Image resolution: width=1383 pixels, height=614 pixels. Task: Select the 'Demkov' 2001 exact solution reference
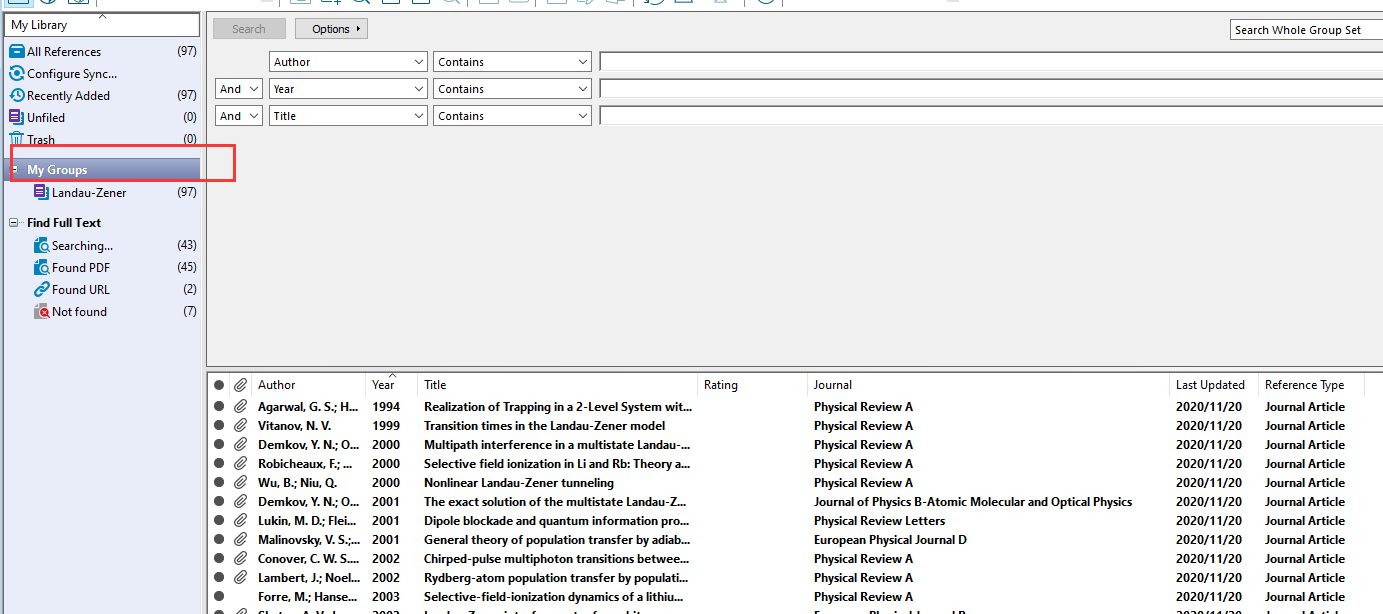555,502
